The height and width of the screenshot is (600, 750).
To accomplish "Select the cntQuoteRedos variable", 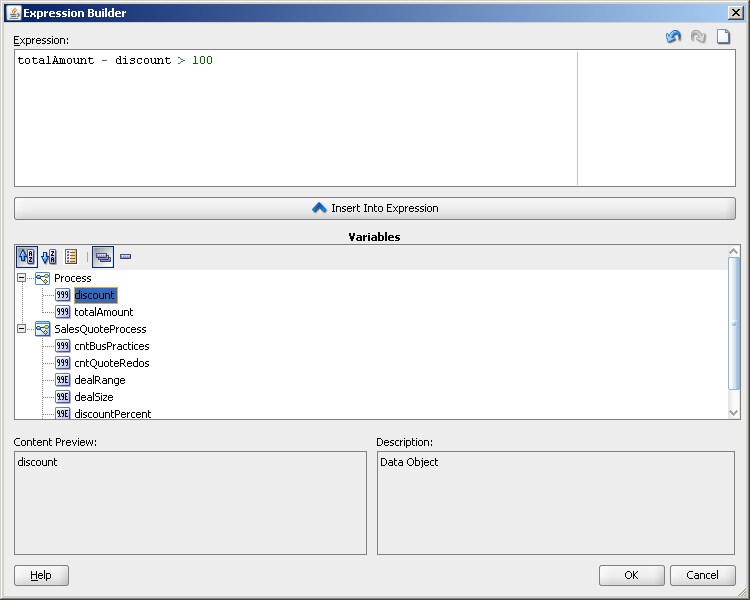I will pos(112,363).
